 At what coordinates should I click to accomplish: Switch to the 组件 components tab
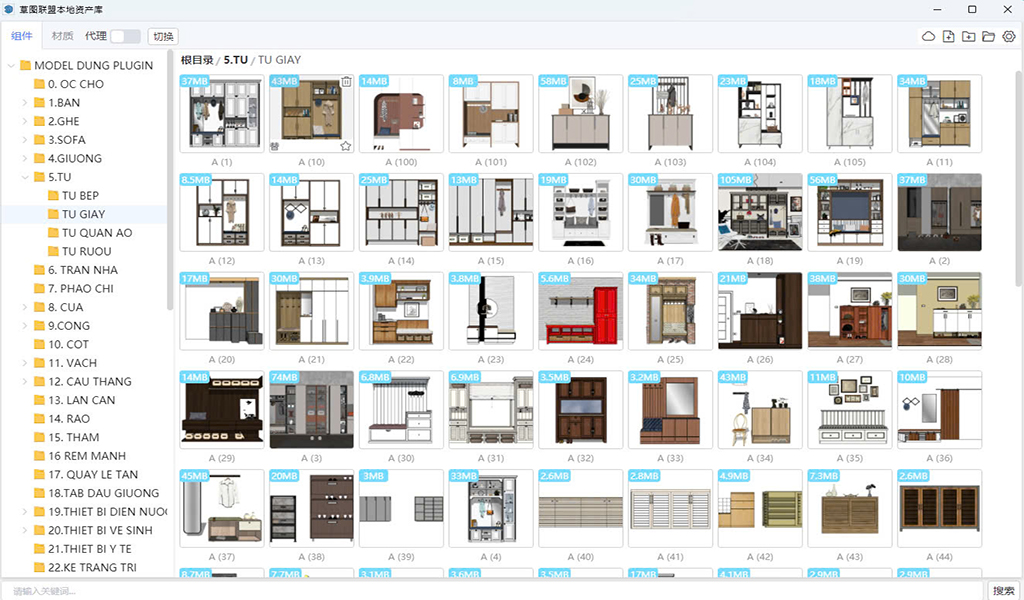pyautogui.click(x=22, y=36)
